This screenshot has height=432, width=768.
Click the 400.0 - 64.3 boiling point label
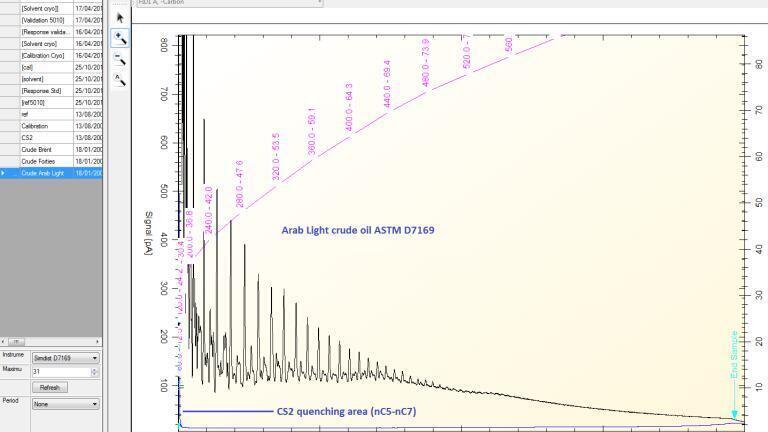tap(348, 107)
